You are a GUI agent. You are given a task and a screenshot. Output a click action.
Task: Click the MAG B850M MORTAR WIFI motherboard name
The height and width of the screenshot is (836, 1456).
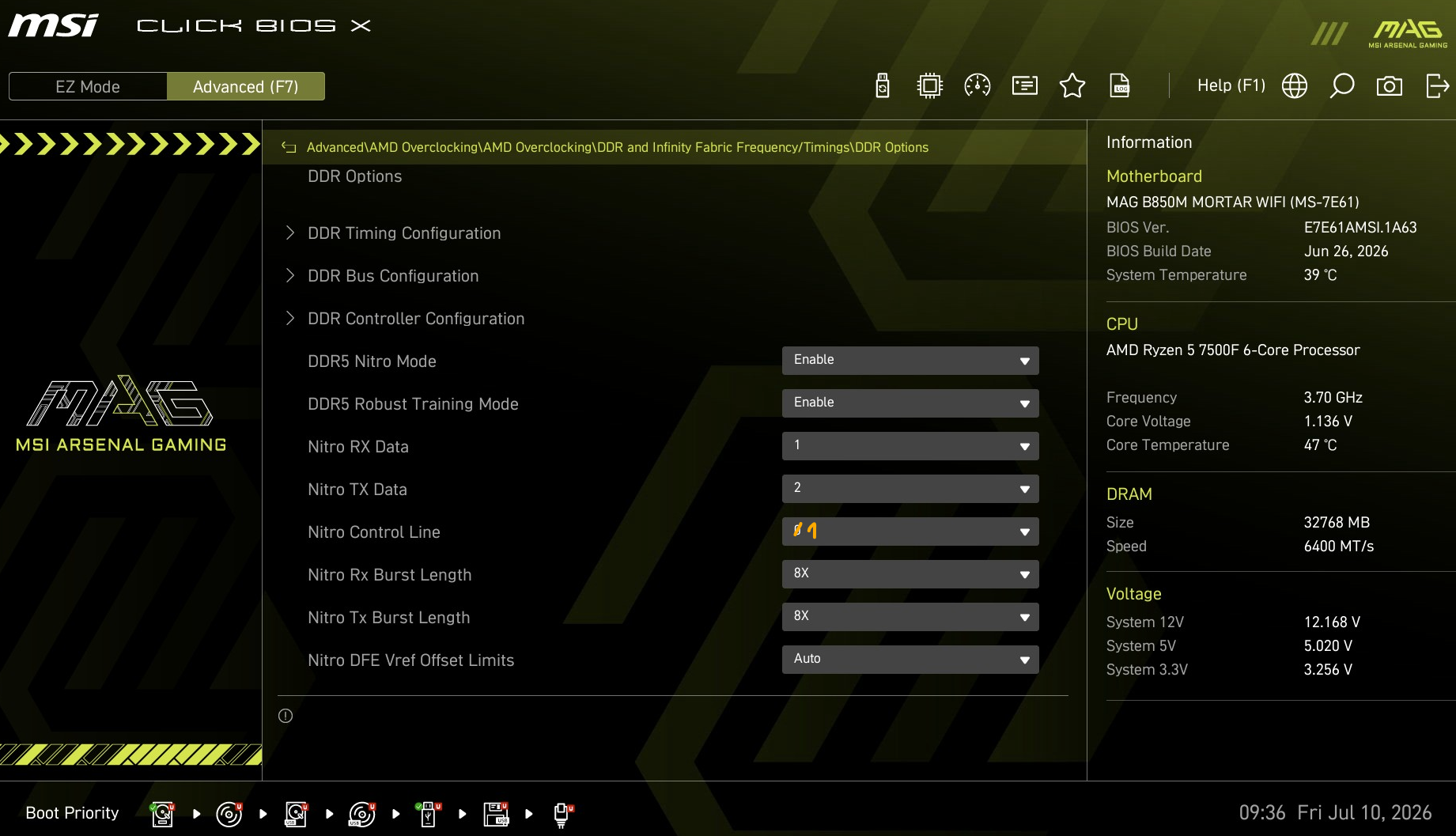[x=1233, y=202]
